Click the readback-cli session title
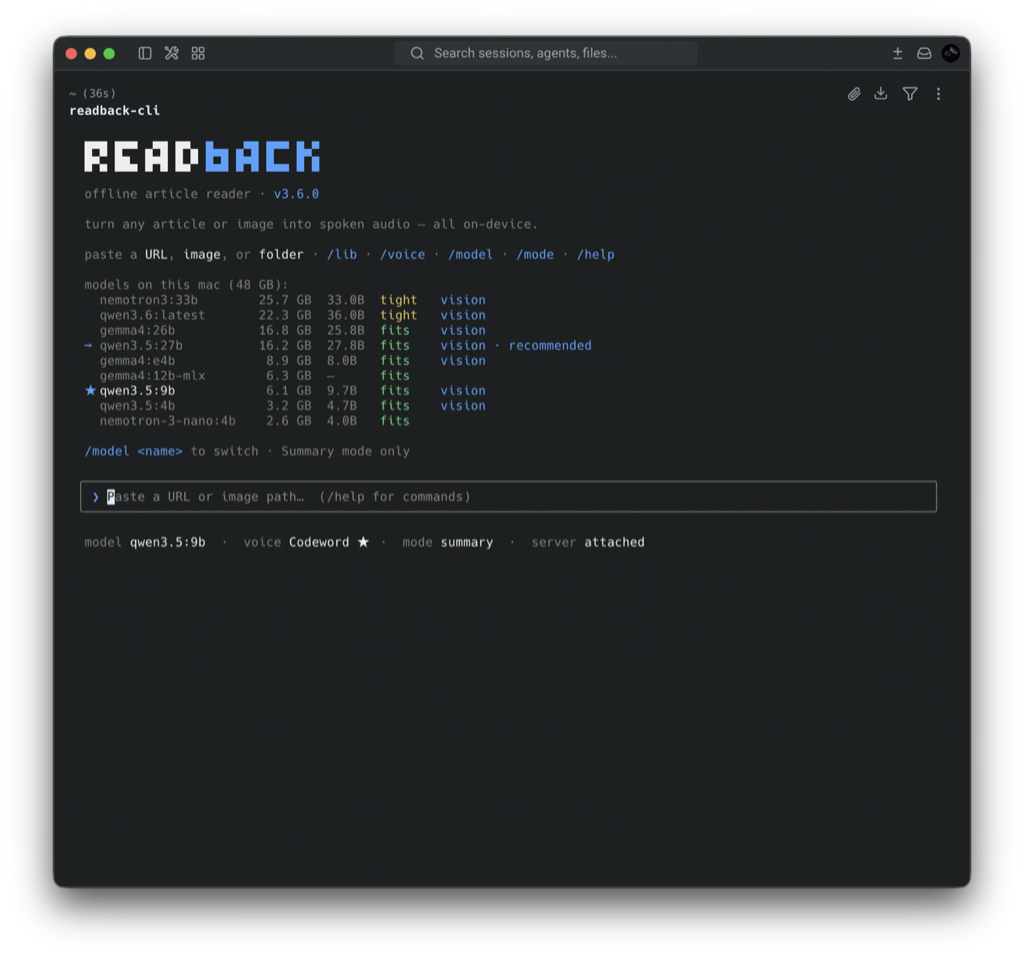1024x958 pixels. pyautogui.click(x=114, y=110)
